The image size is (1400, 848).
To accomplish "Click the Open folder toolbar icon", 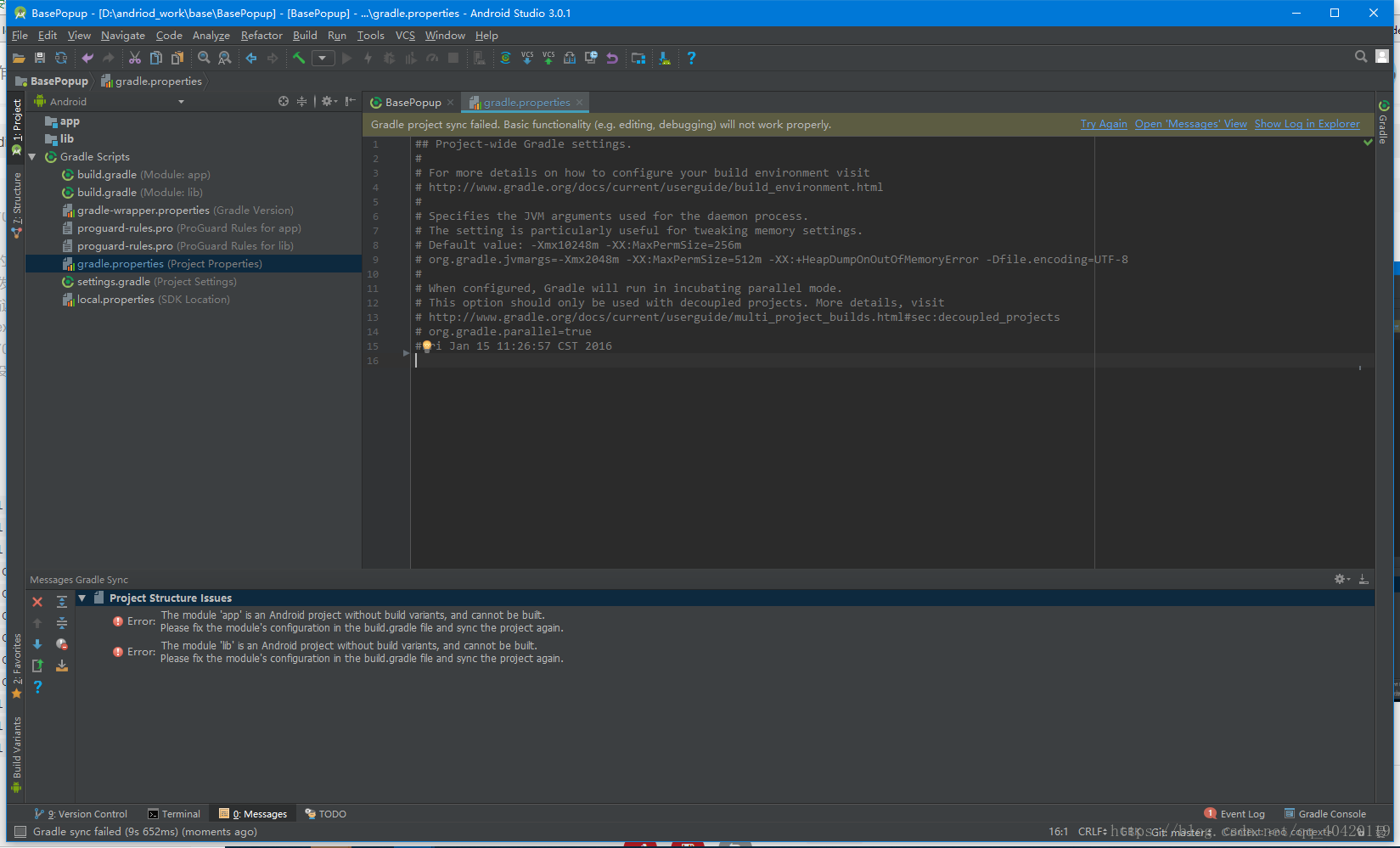I will pos(19,59).
